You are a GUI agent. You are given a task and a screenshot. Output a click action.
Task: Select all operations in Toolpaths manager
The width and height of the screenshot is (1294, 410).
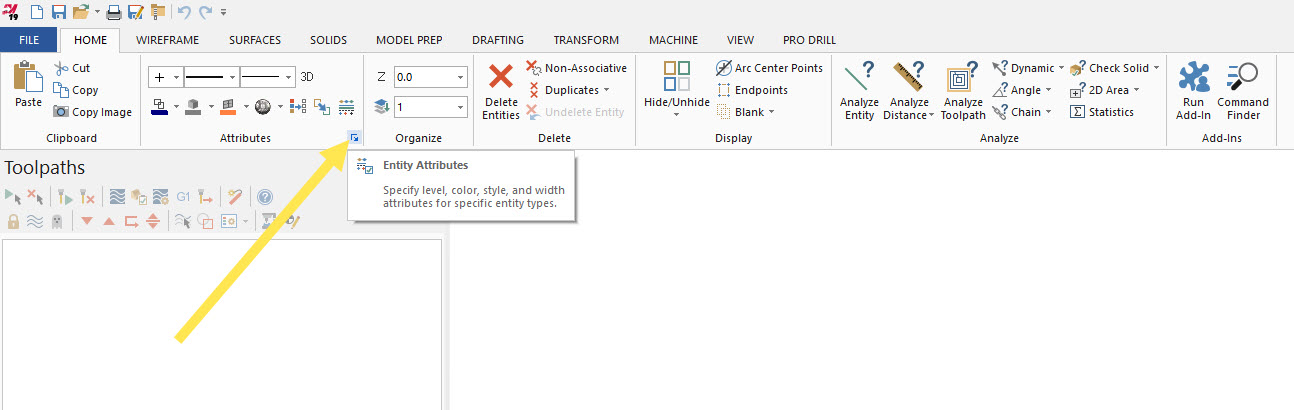tap(13, 197)
